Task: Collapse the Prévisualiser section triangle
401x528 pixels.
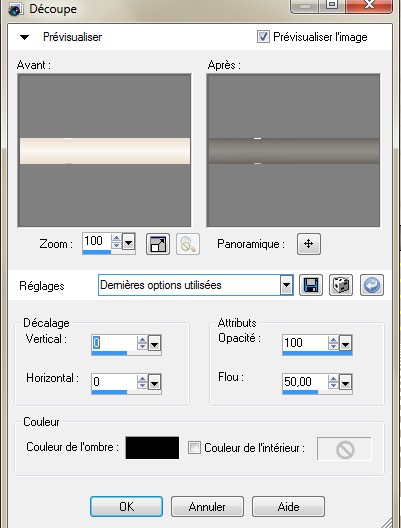Action: pyautogui.click(x=24, y=37)
